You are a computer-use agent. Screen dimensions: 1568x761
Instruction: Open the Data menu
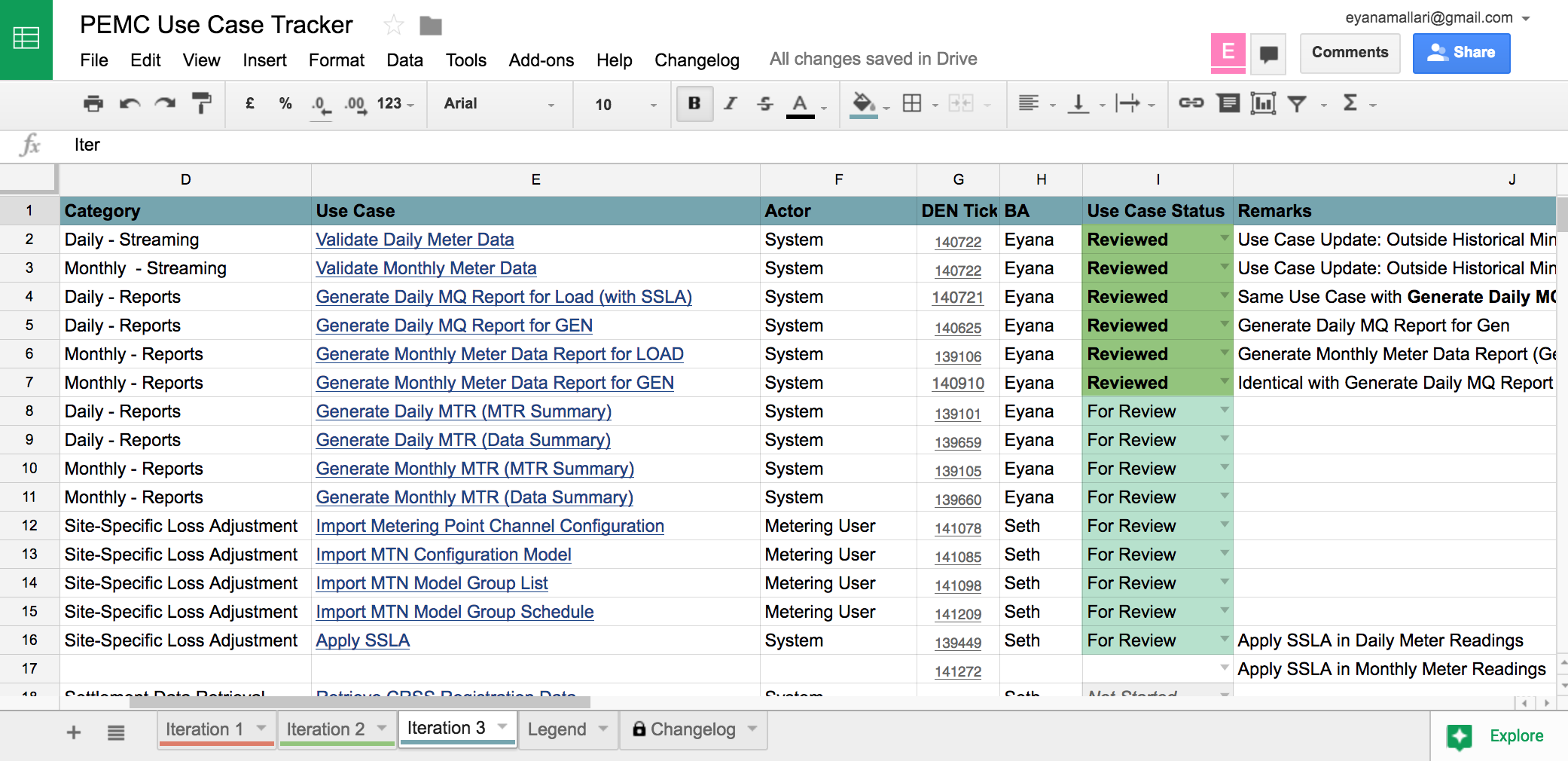(404, 60)
